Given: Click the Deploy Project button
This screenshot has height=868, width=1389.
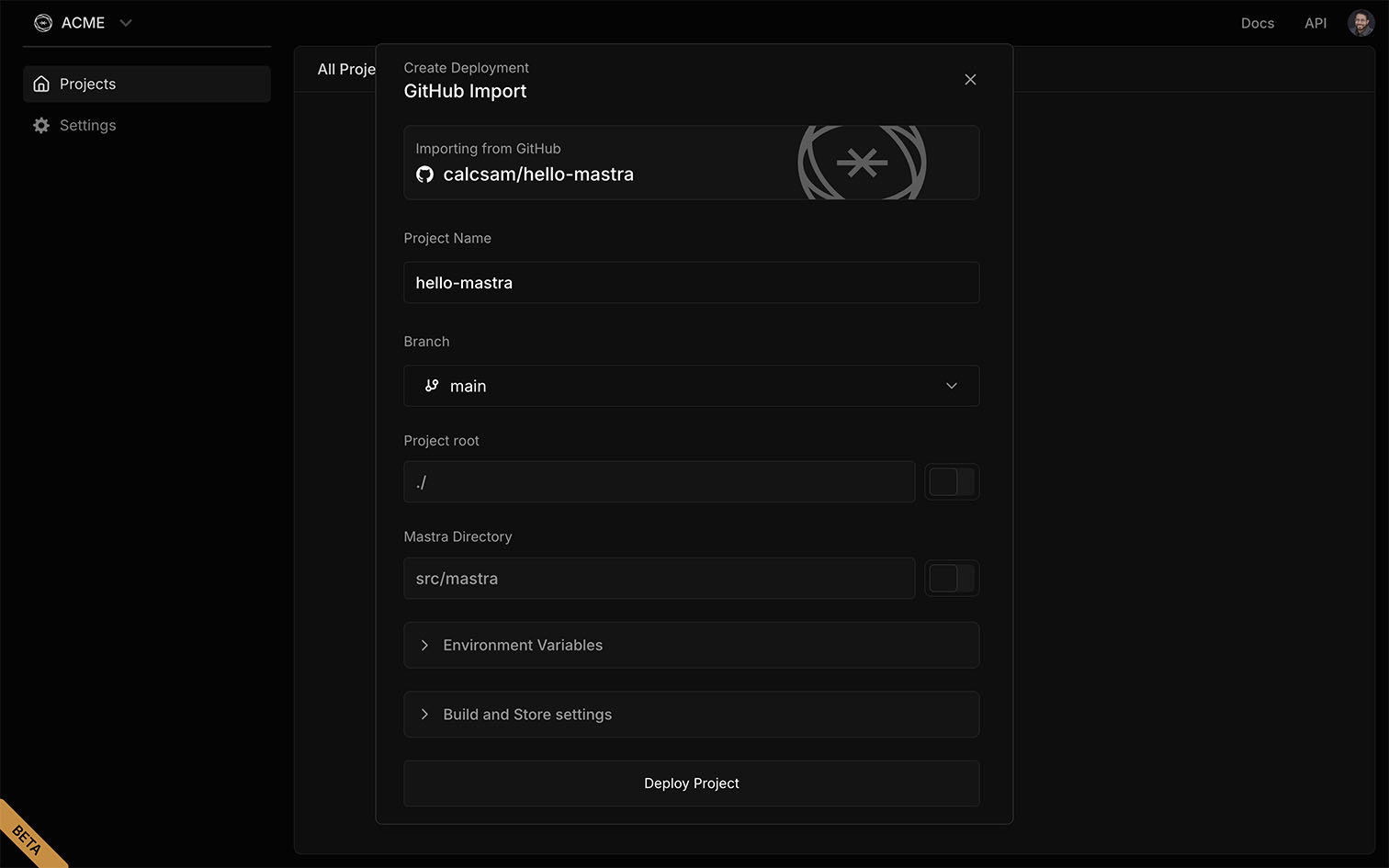Looking at the screenshot, I should coord(691,783).
